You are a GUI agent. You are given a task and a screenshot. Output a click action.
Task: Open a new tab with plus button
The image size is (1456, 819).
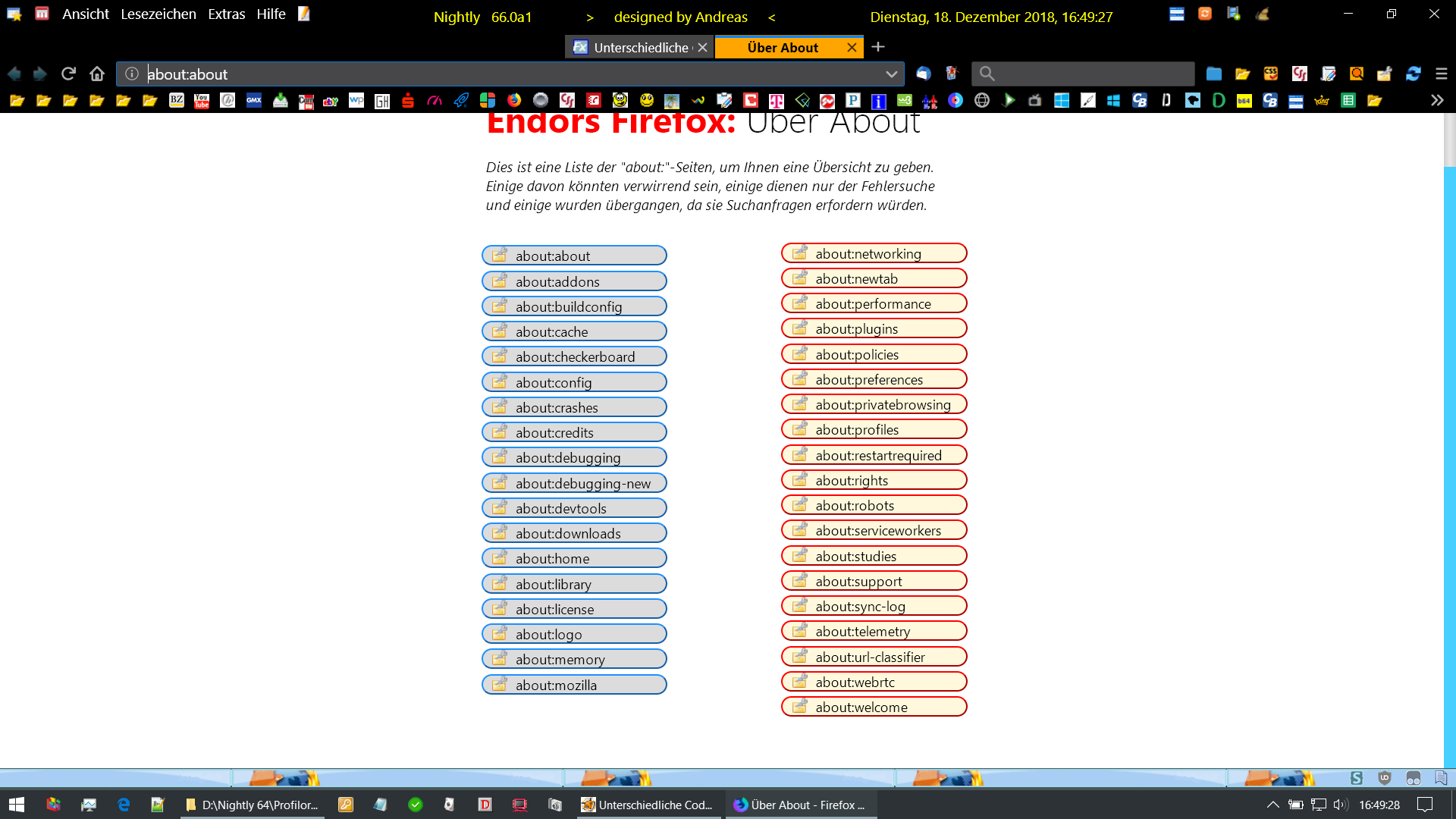click(878, 47)
